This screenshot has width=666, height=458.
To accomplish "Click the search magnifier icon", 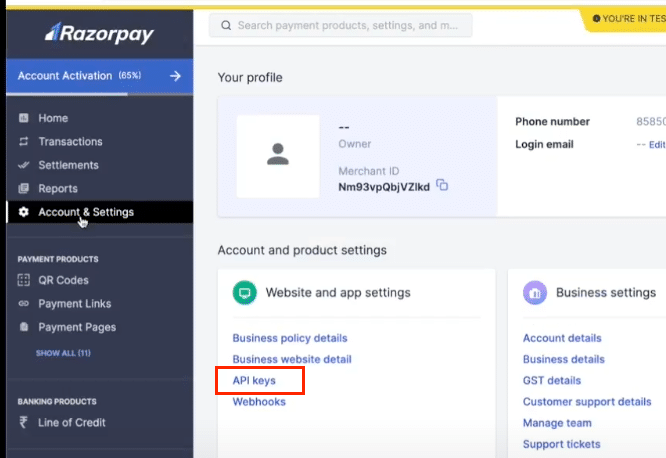I will click(226, 25).
